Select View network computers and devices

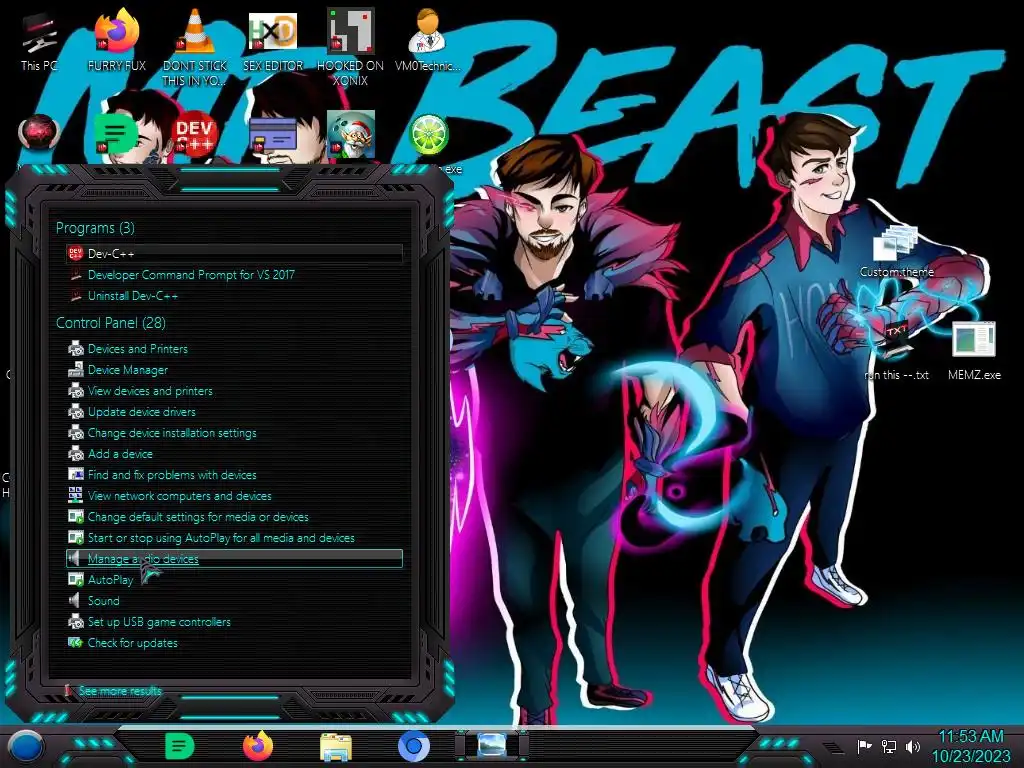pos(234,496)
